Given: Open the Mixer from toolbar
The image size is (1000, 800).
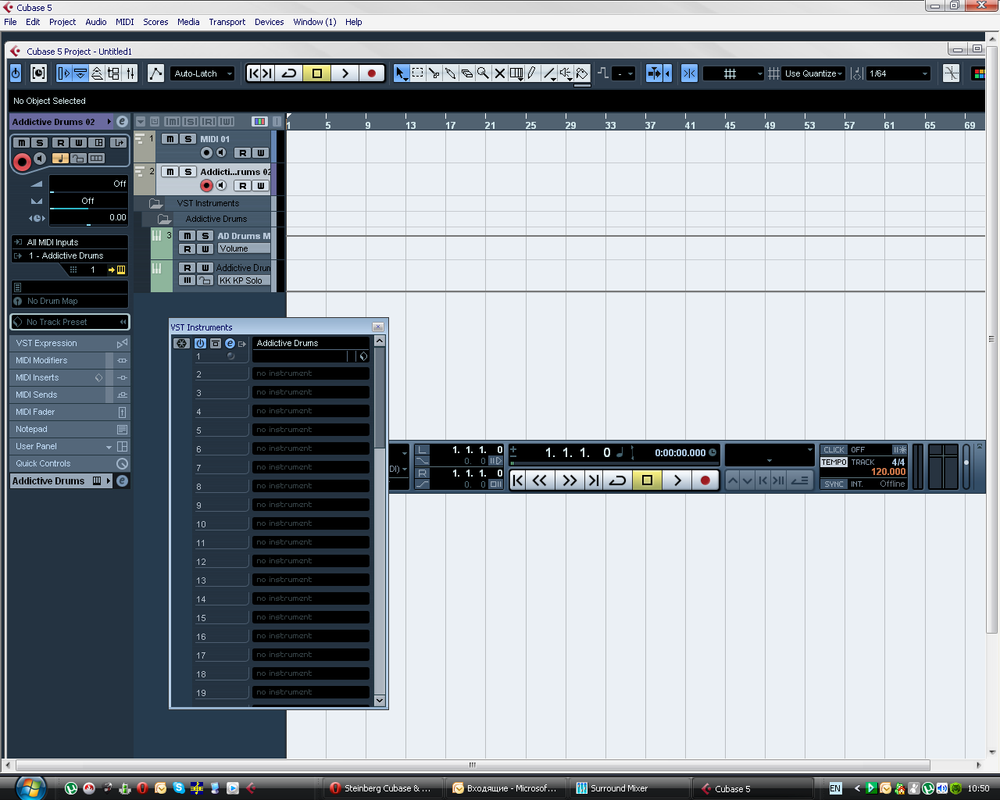Looking at the screenshot, I should (x=130, y=73).
